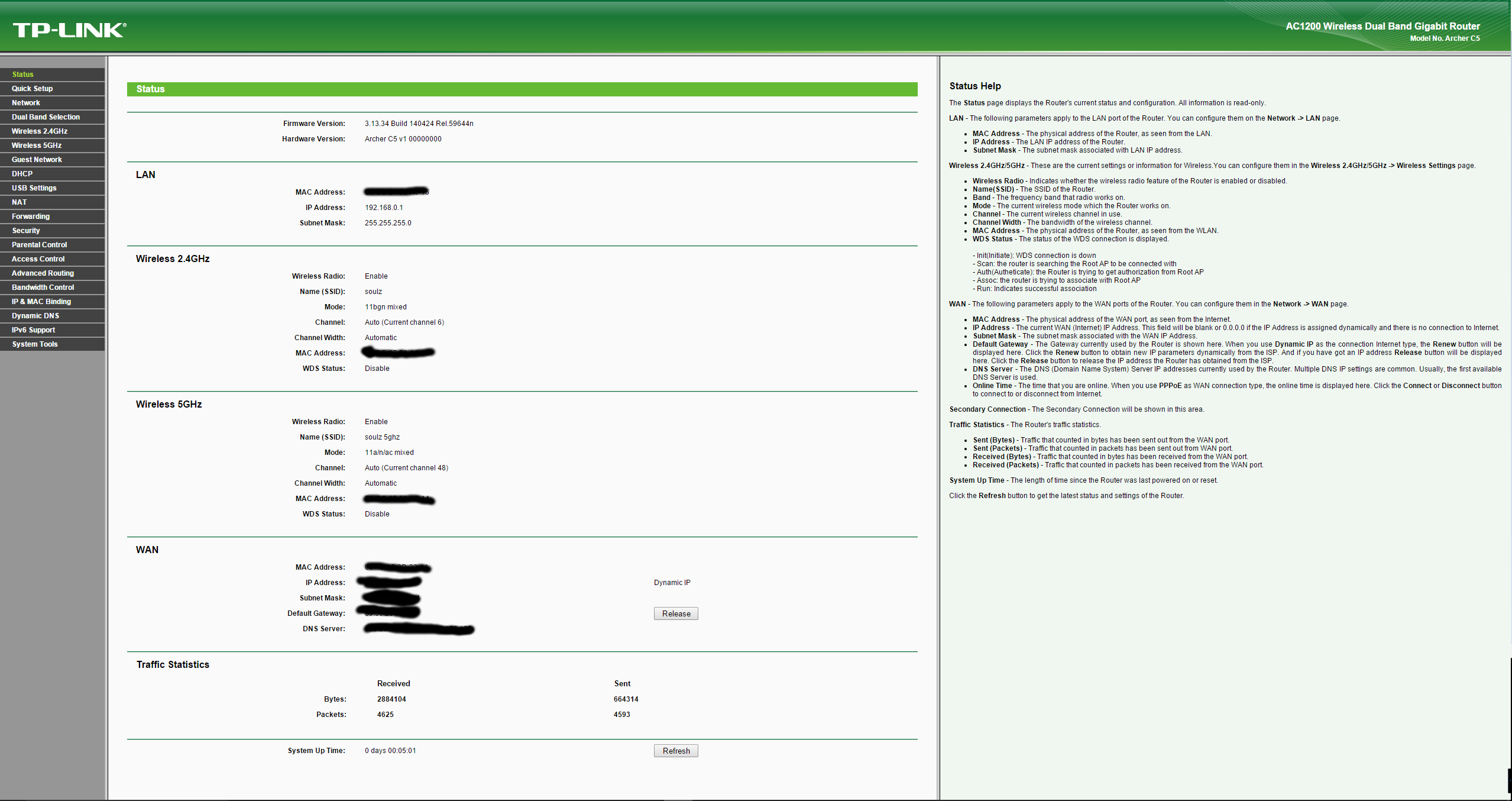Click the WAN section heading
The height and width of the screenshot is (801, 1512).
tap(147, 550)
